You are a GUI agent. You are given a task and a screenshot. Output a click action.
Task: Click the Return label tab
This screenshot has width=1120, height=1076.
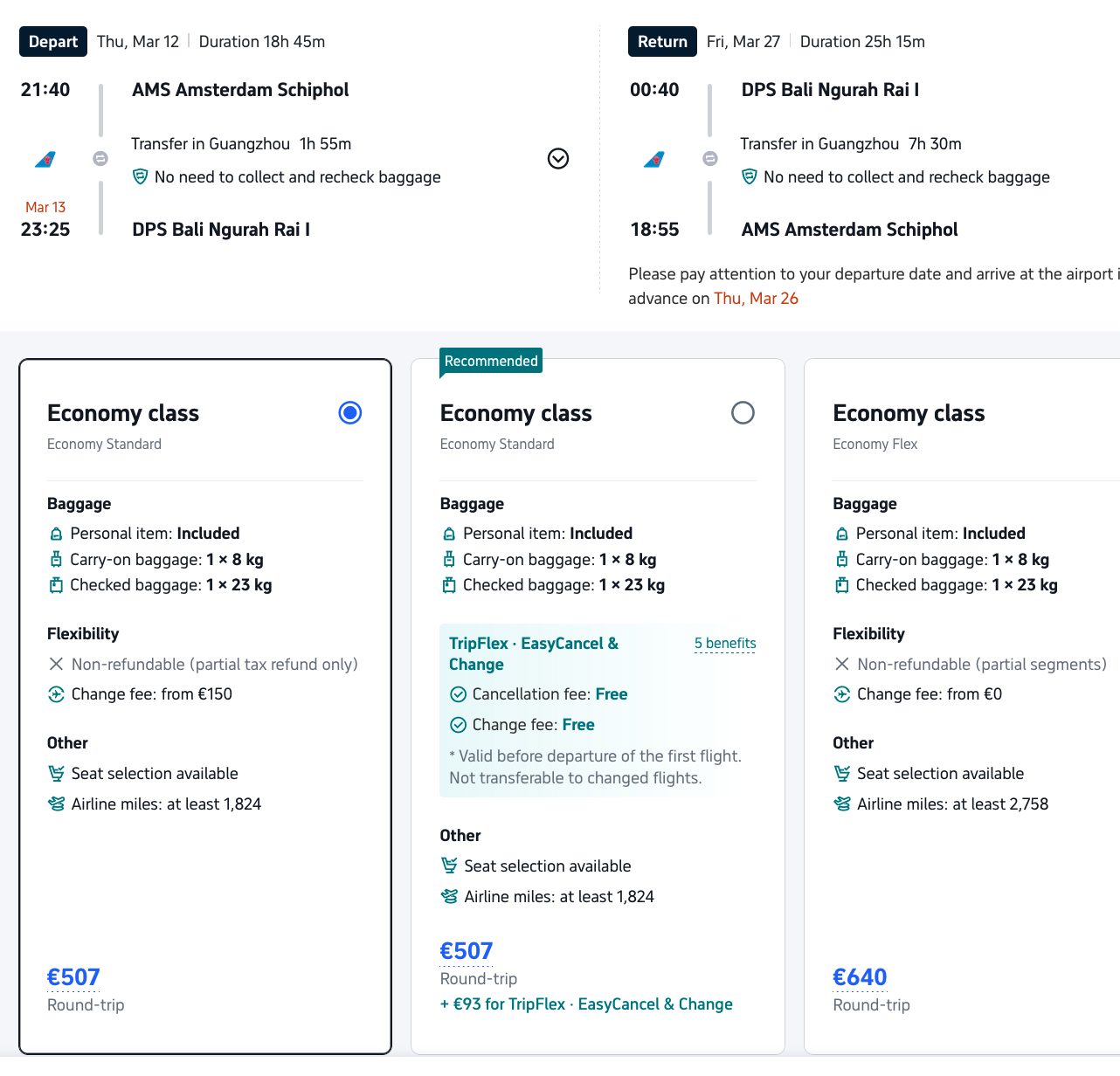click(x=662, y=42)
